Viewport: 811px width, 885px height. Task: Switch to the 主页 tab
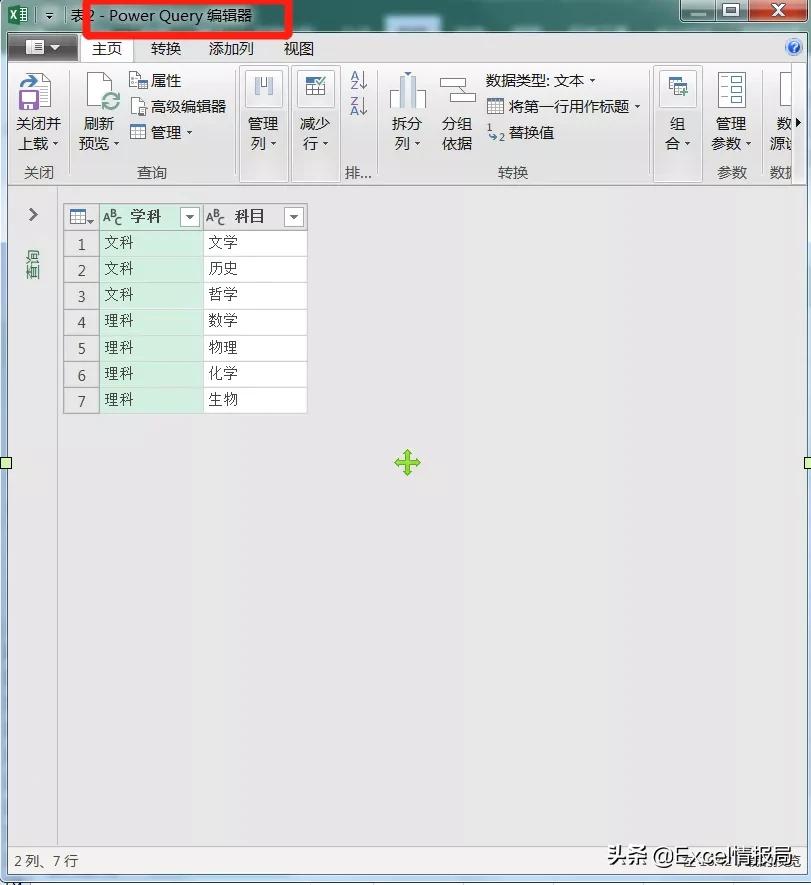107,49
